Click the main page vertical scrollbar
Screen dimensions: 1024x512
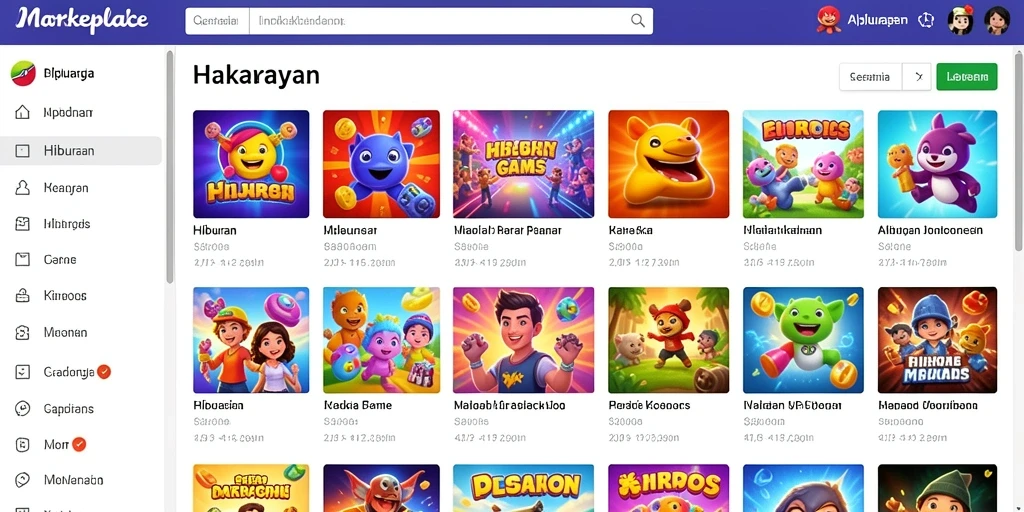point(1019,150)
